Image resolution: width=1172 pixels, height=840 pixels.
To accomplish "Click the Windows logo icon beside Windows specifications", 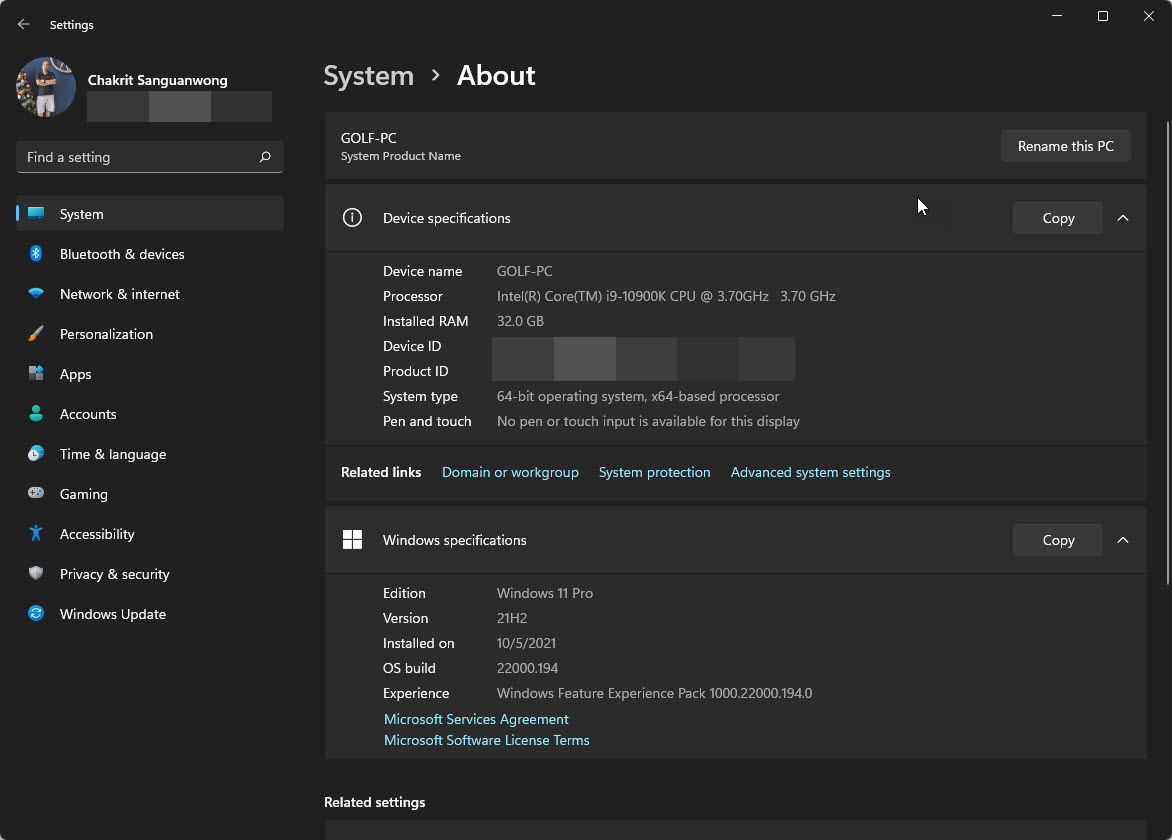I will click(x=352, y=540).
